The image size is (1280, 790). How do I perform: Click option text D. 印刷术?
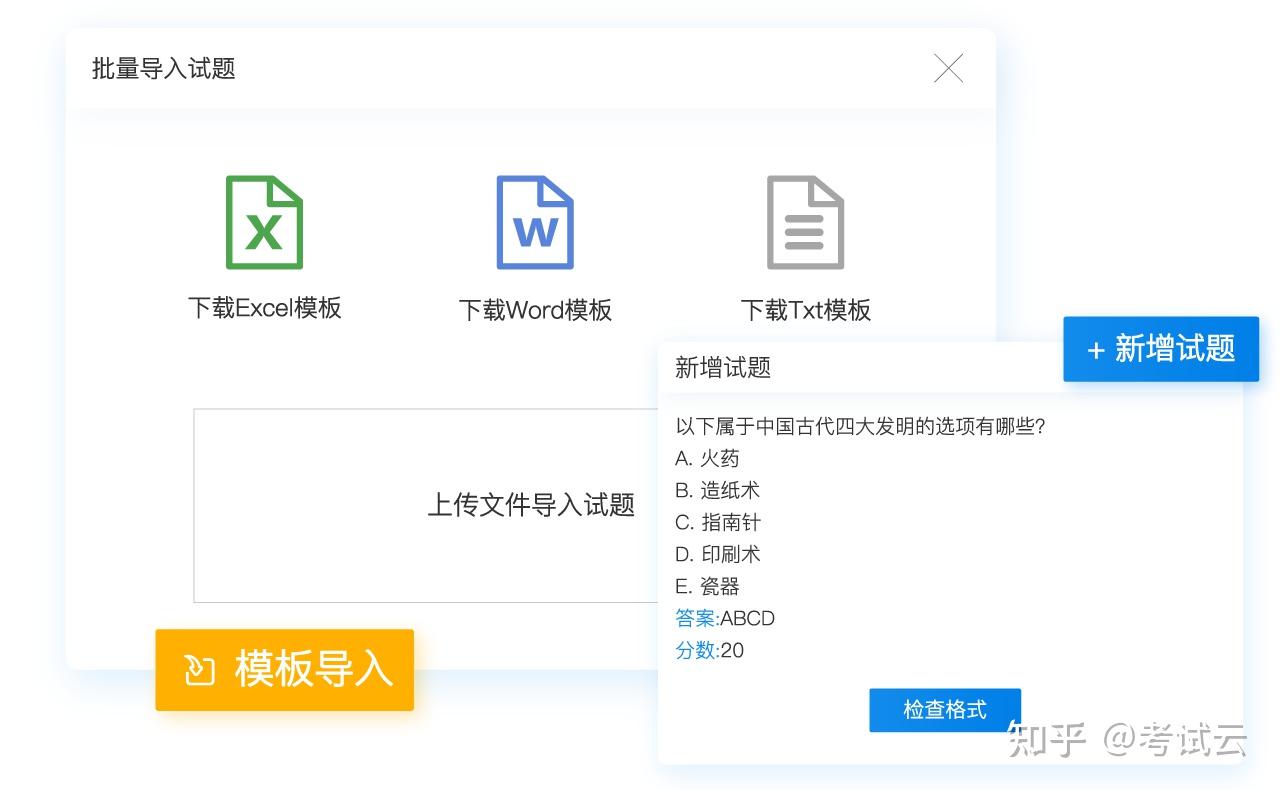(717, 554)
